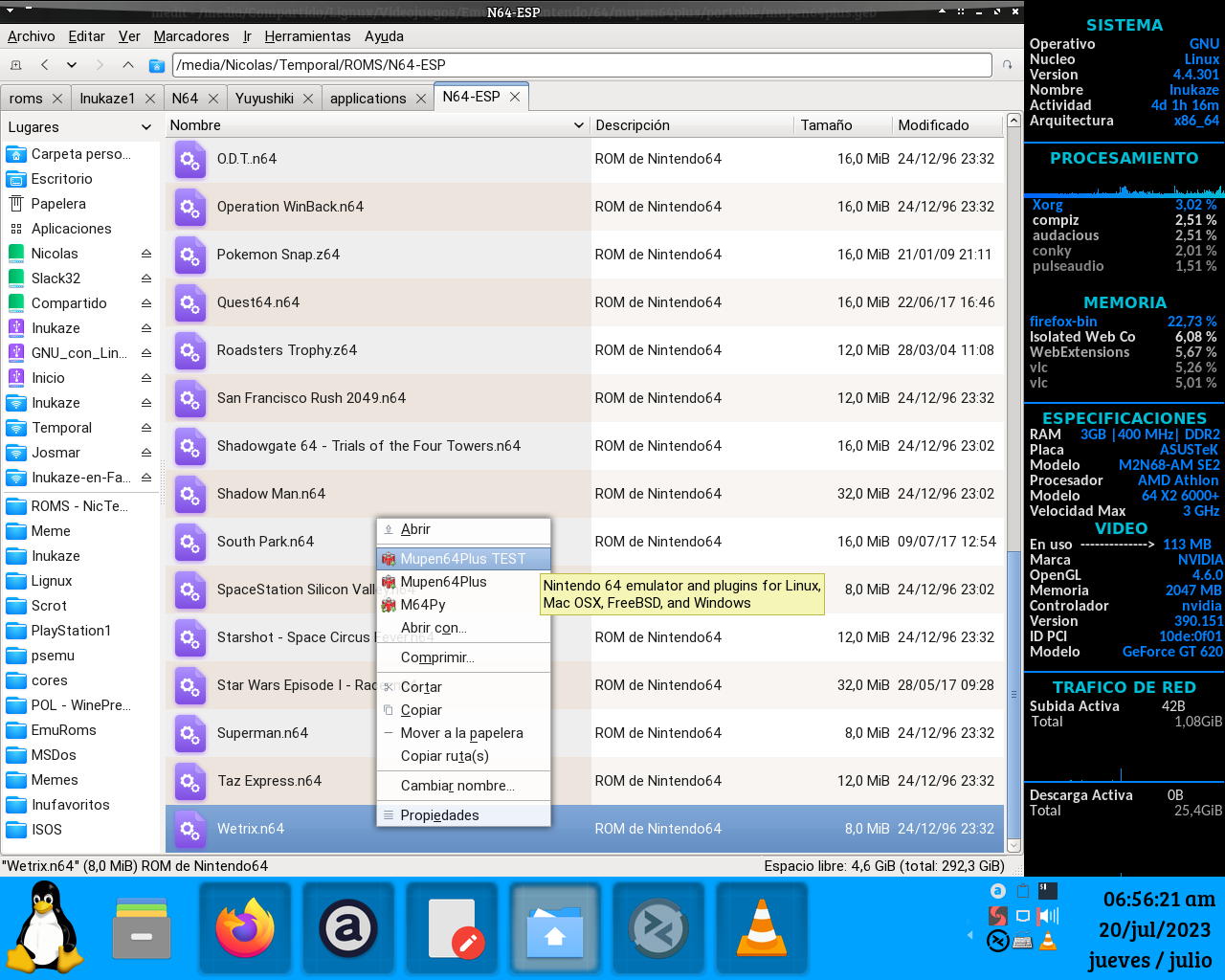Click the active file manager taskbar icon

[x=555, y=928]
